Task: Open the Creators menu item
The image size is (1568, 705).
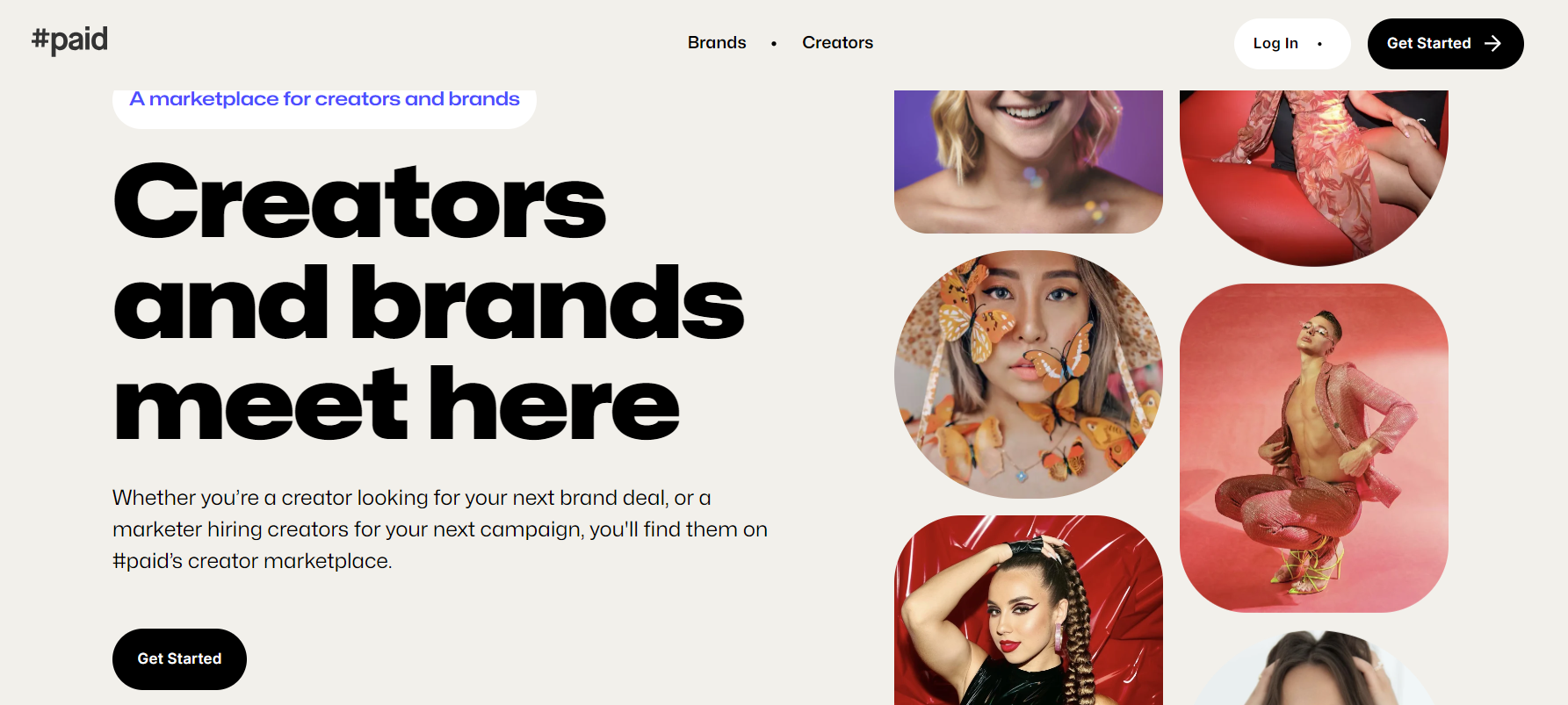Action: tap(837, 42)
